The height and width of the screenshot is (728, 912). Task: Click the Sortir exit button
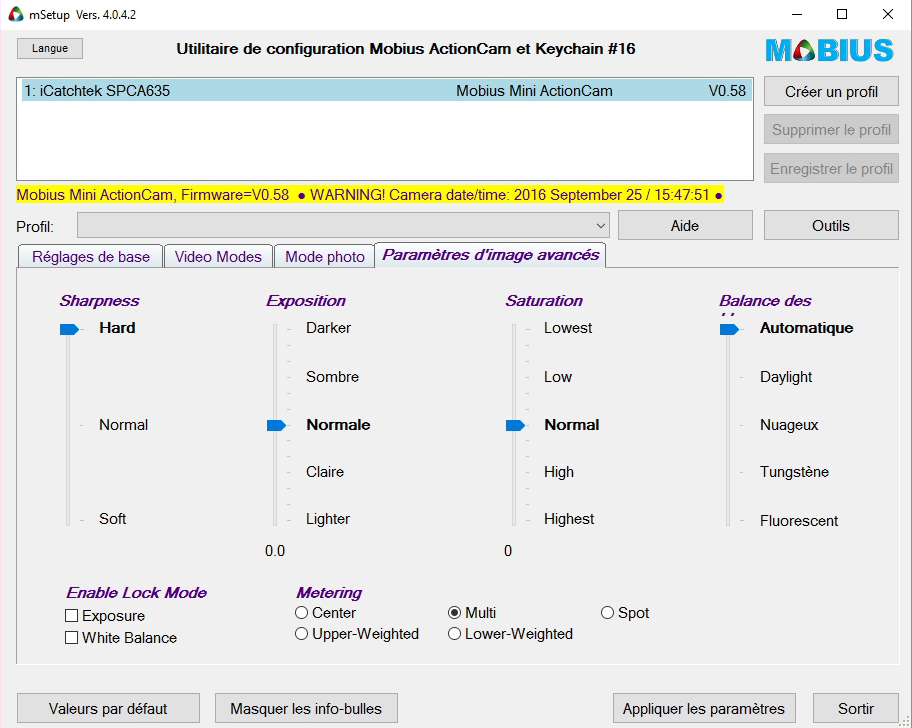click(856, 708)
